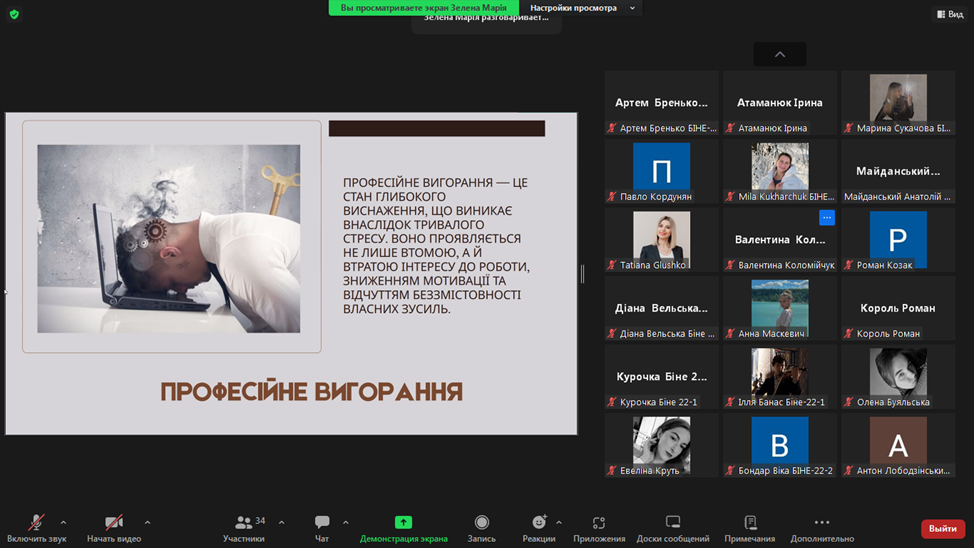Viewport: 974px width, 548px height.
Task: Turn on camera with Начать видео
Action: click(x=114, y=527)
